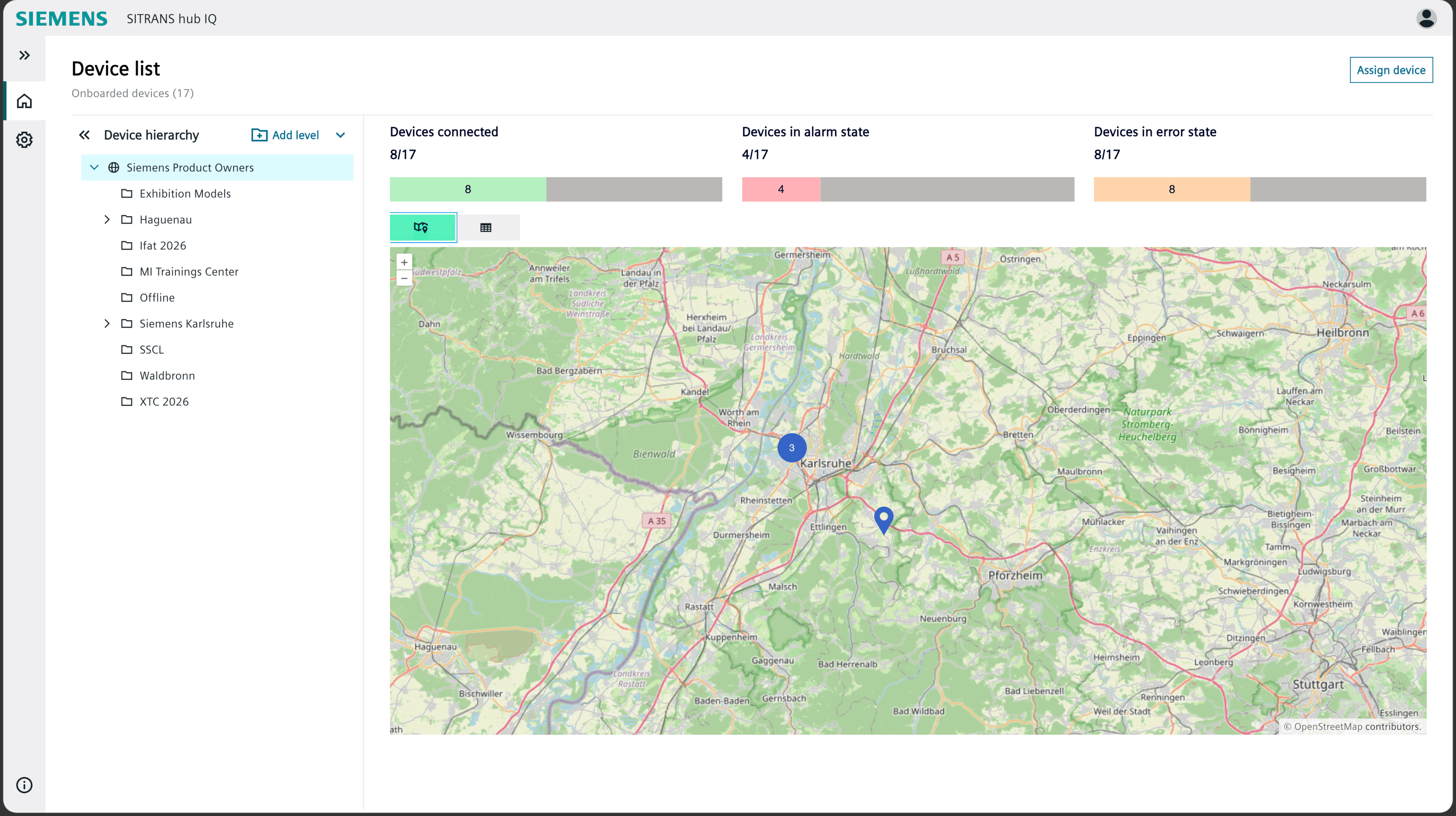1456x816 pixels.
Task: Switch to map view tab
Action: pyautogui.click(x=423, y=227)
